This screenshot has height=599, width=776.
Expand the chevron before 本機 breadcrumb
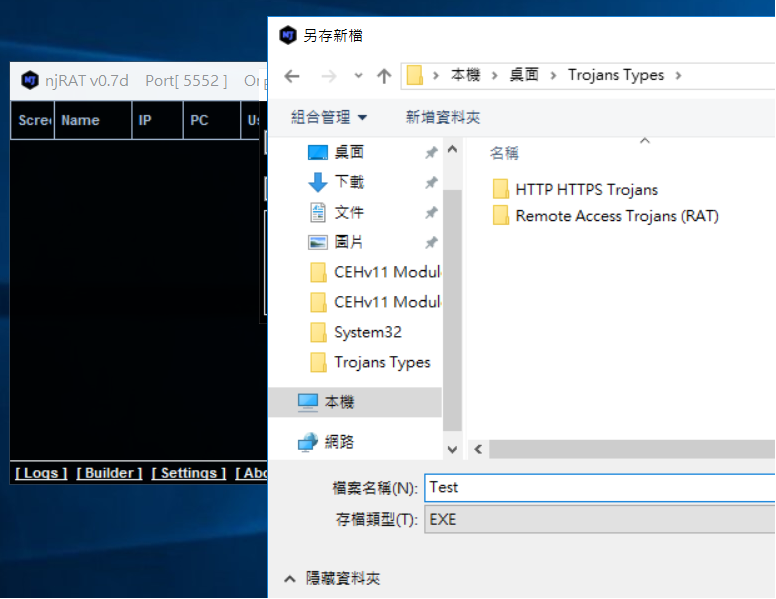point(436,75)
